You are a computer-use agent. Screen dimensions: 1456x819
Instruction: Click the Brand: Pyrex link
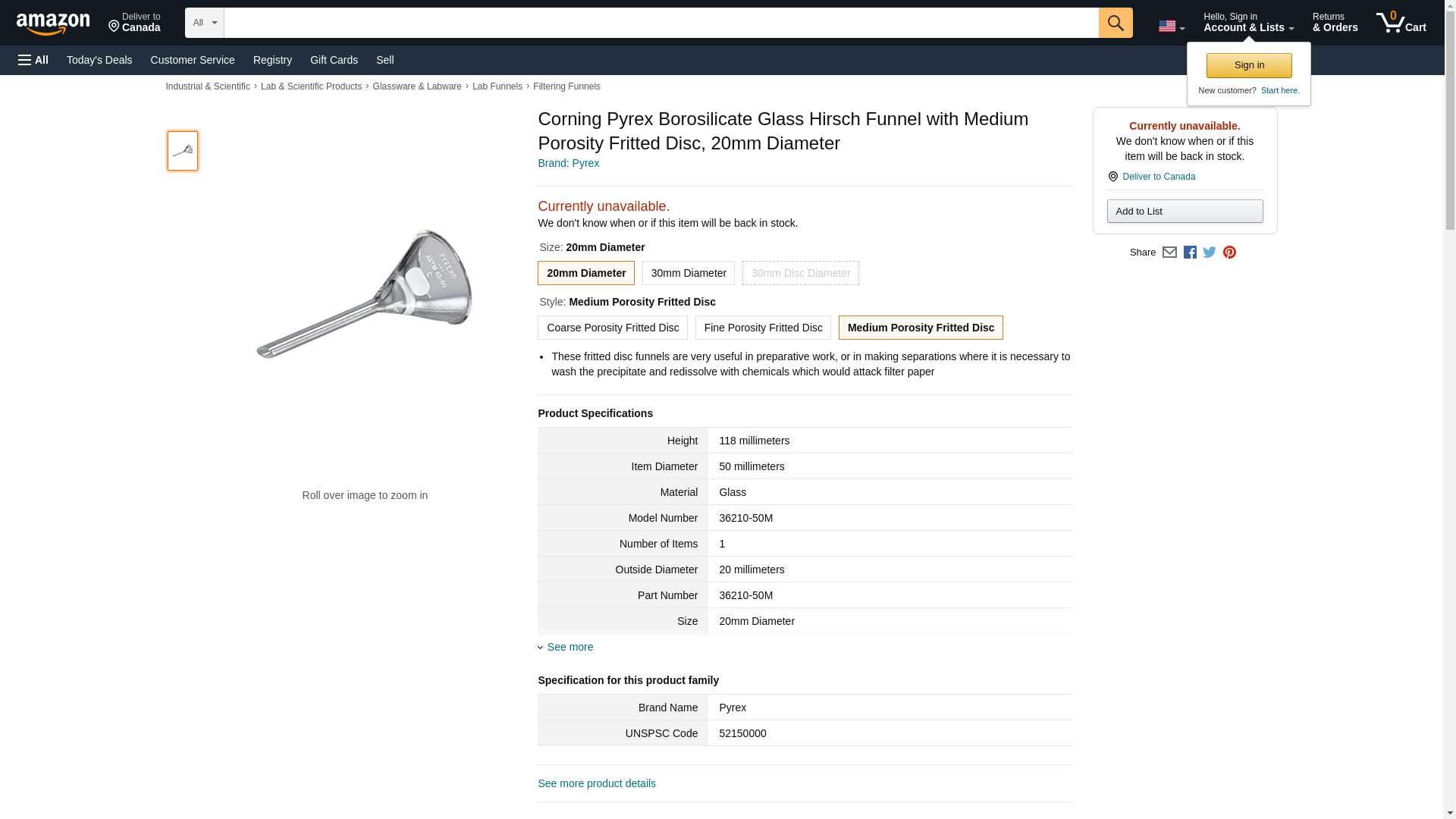point(568,163)
